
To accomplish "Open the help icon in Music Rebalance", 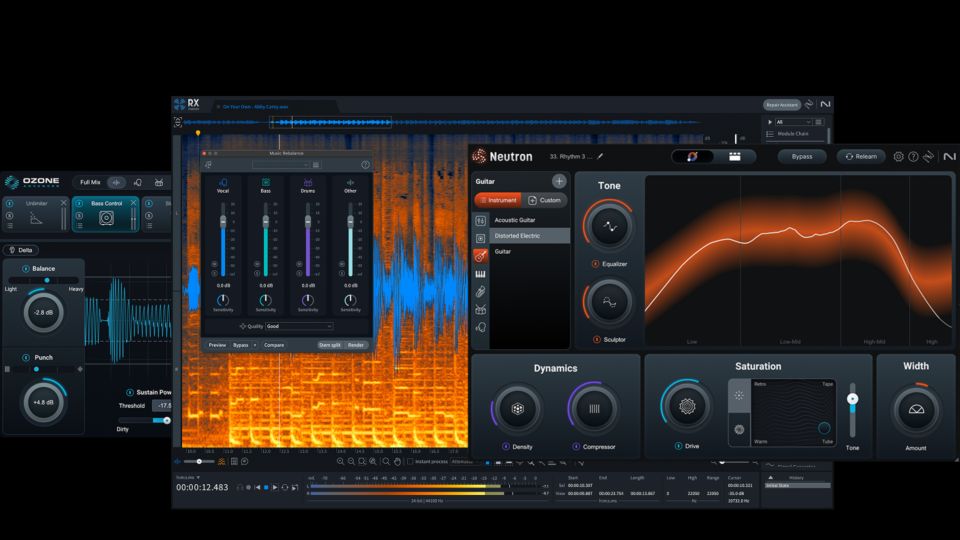I will click(x=365, y=165).
